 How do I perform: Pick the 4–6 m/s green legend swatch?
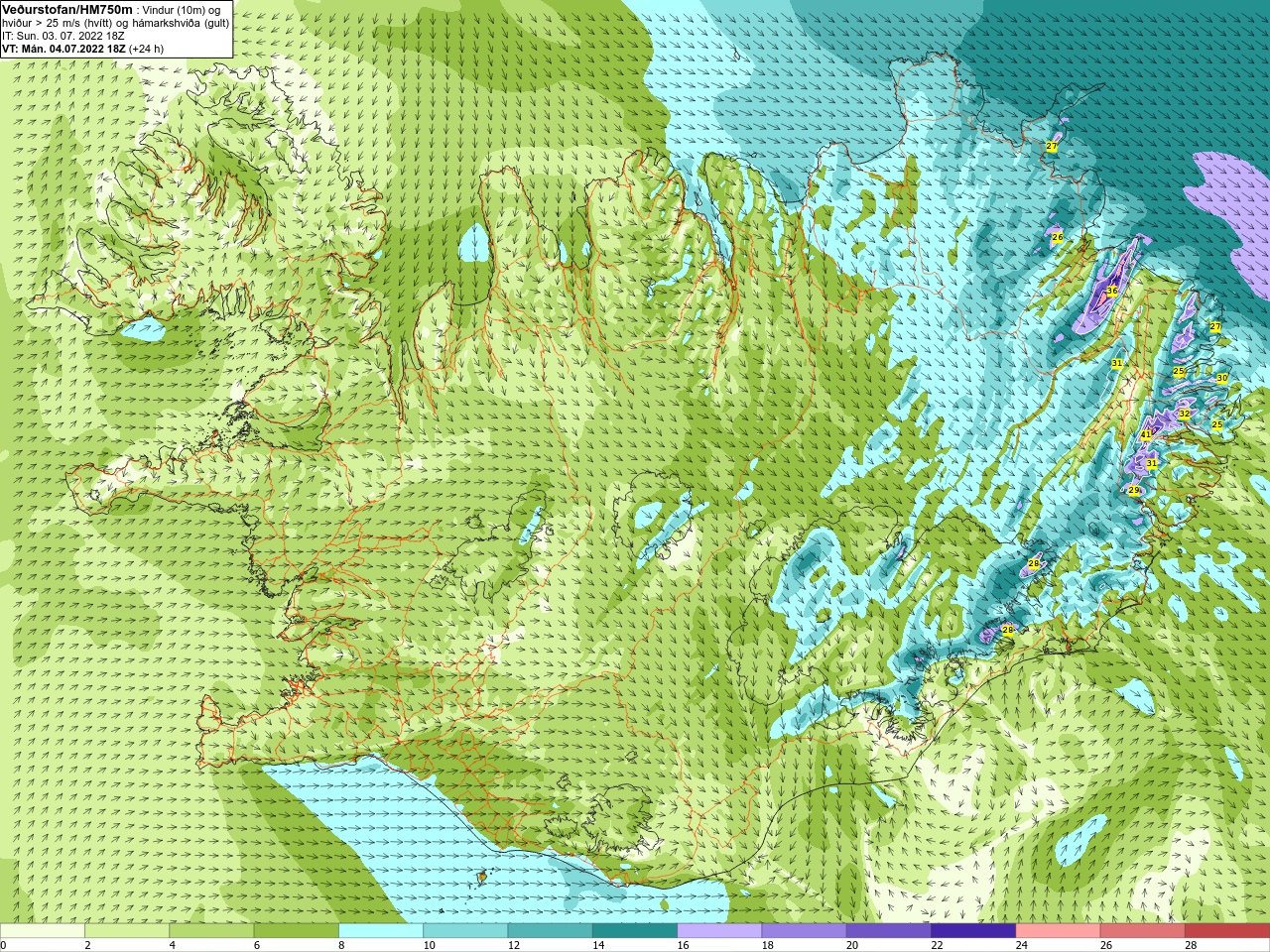[x=211, y=931]
